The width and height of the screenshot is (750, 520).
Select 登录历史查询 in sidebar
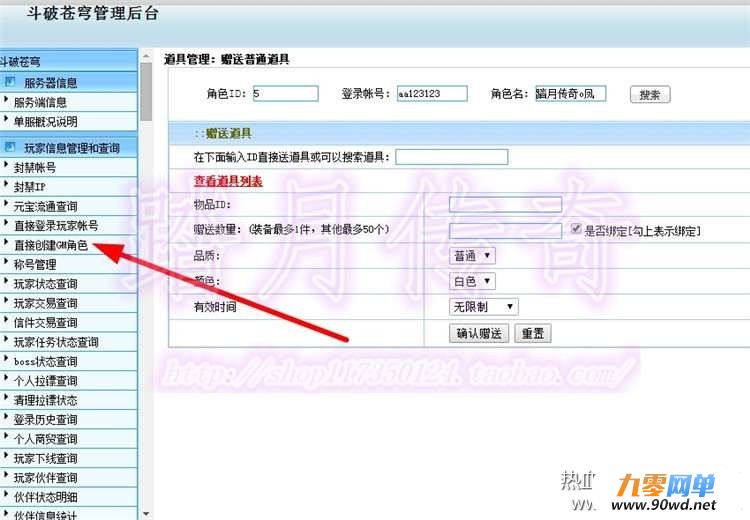point(45,420)
